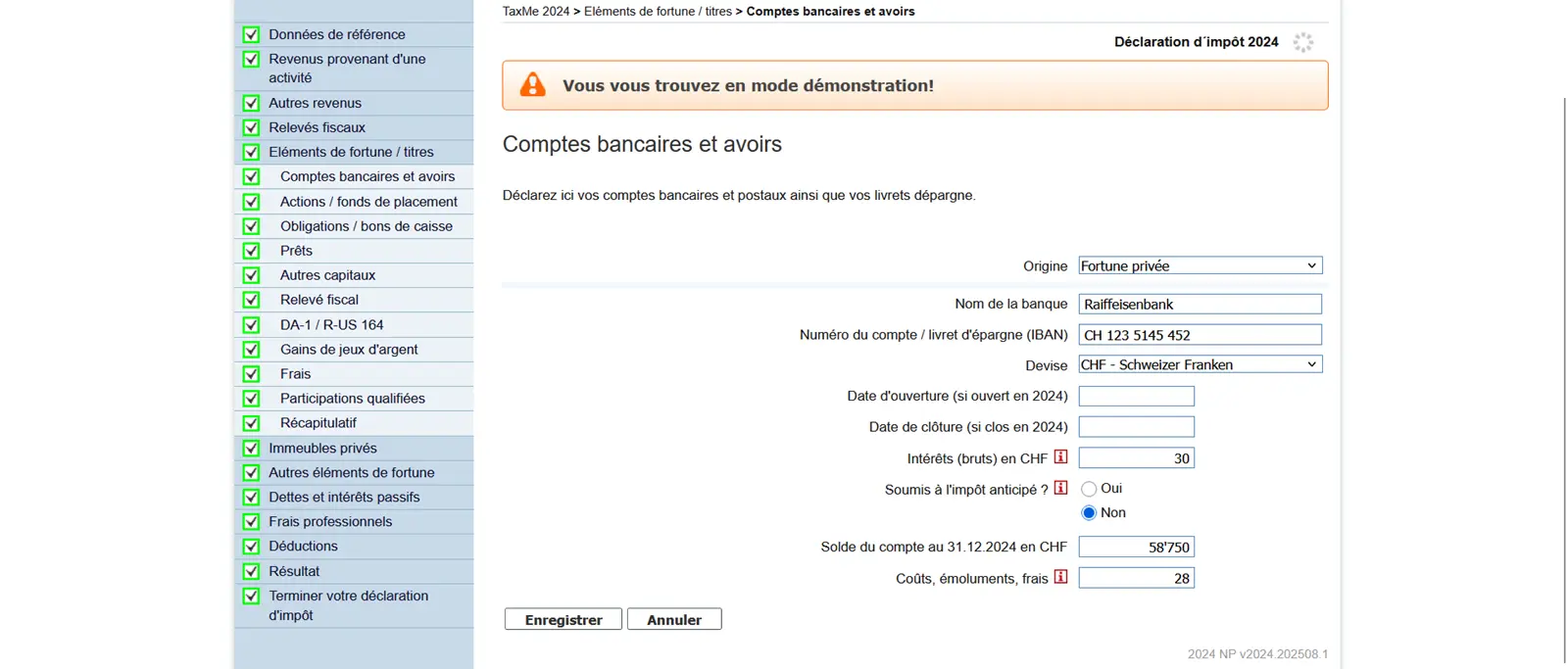Select the Non radio button

tap(1089, 513)
